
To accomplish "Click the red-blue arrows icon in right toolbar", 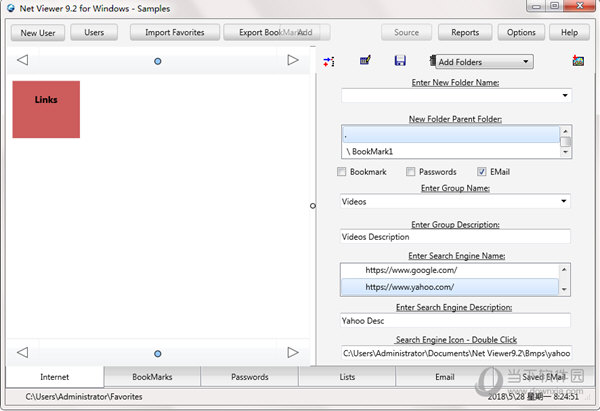I will coord(329,62).
